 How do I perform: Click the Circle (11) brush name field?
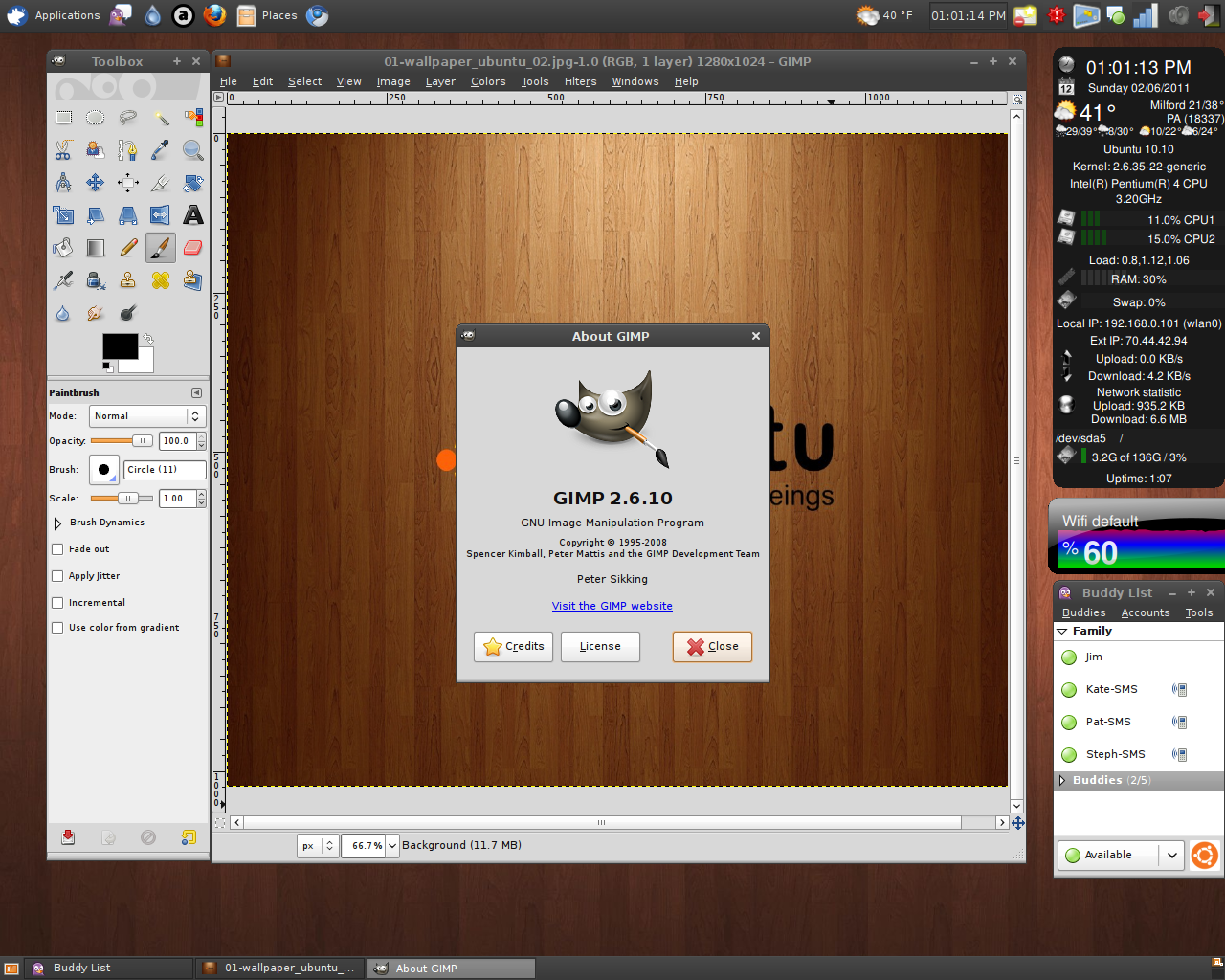click(x=165, y=470)
